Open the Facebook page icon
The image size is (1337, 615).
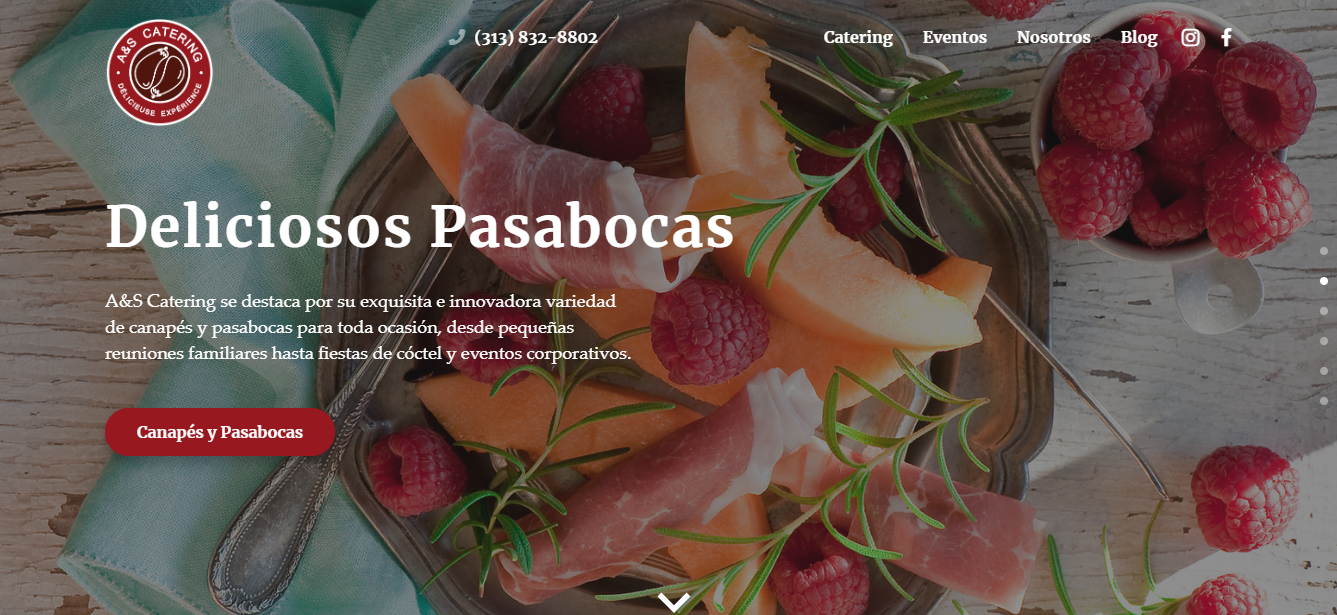click(x=1226, y=37)
